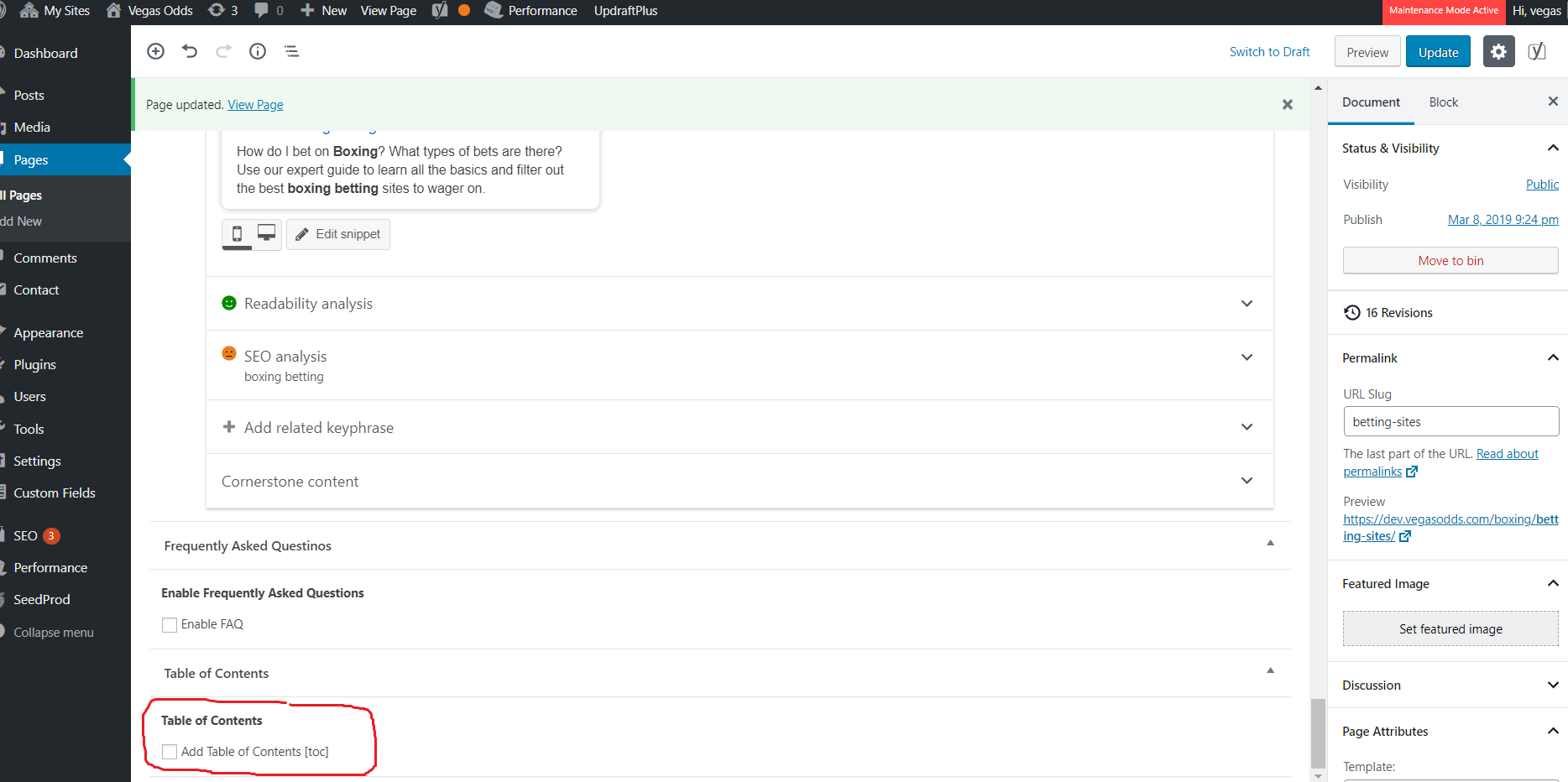This screenshot has width=1568, height=782.
Task: Open Custom Fields menu
Action: (x=54, y=493)
